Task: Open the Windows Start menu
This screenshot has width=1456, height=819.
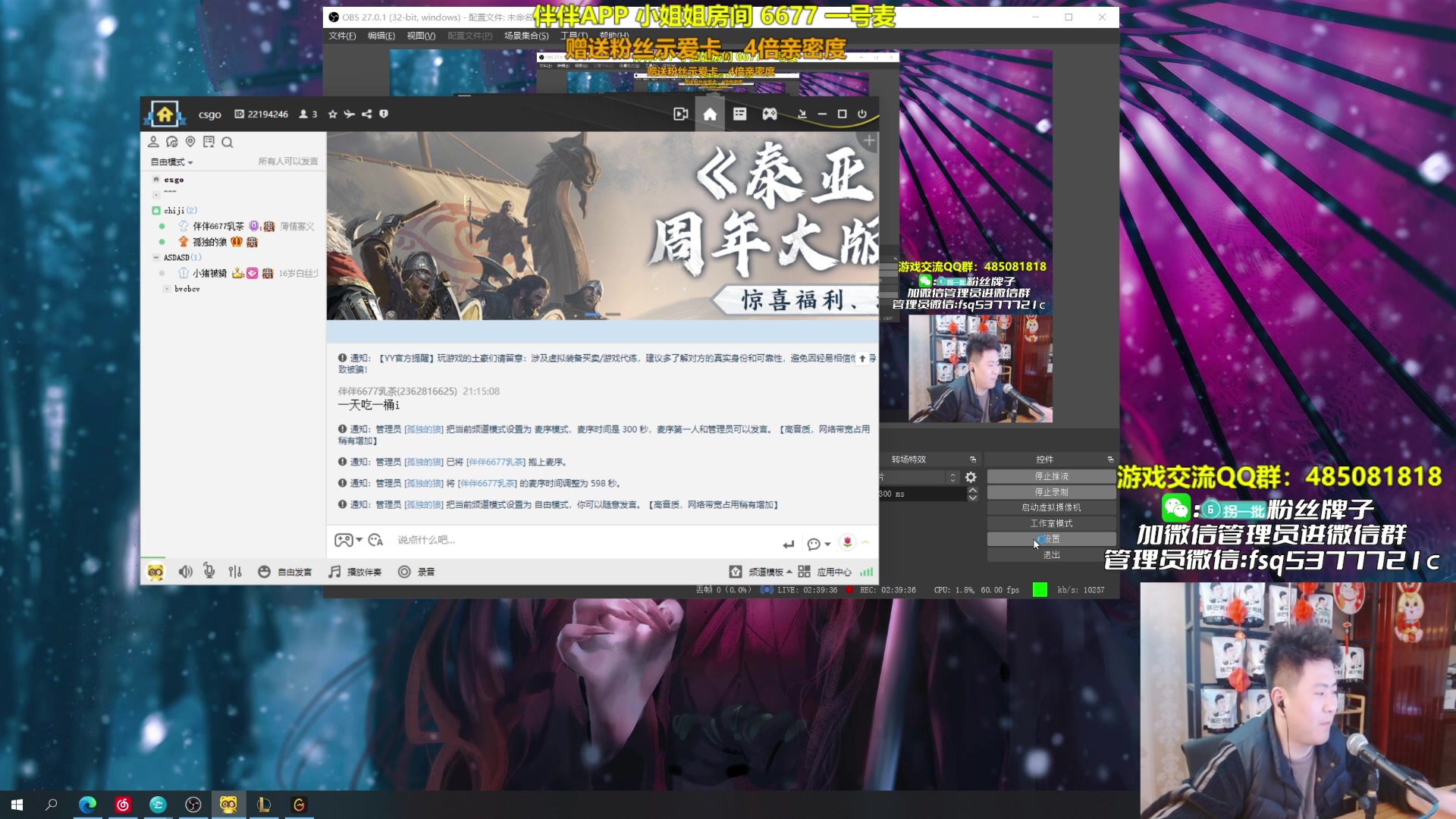Action: click(17, 805)
